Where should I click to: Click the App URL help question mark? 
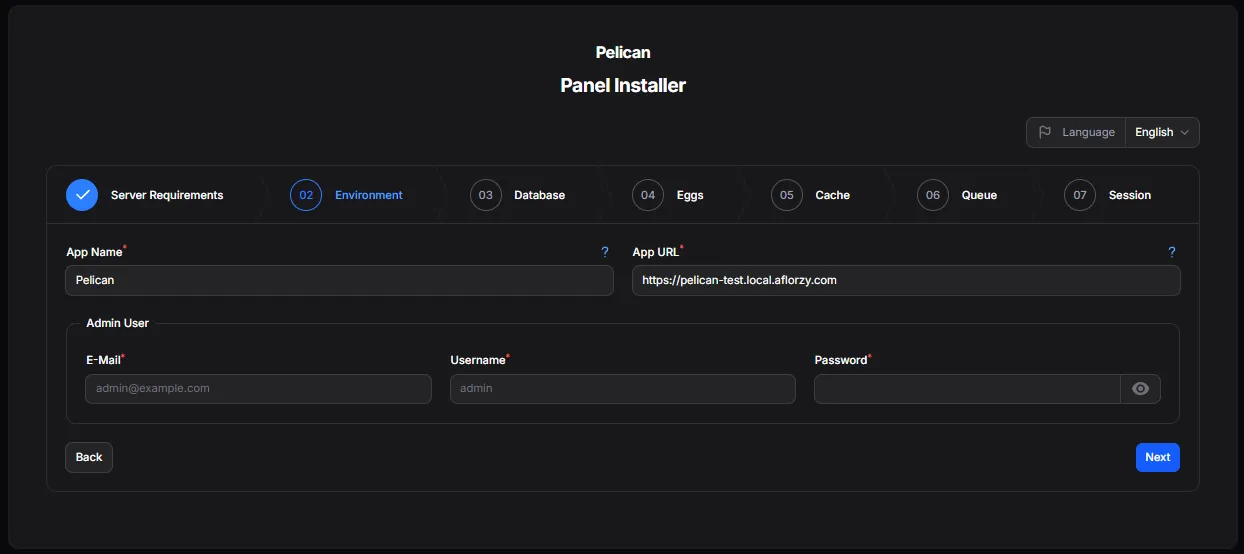point(1172,252)
